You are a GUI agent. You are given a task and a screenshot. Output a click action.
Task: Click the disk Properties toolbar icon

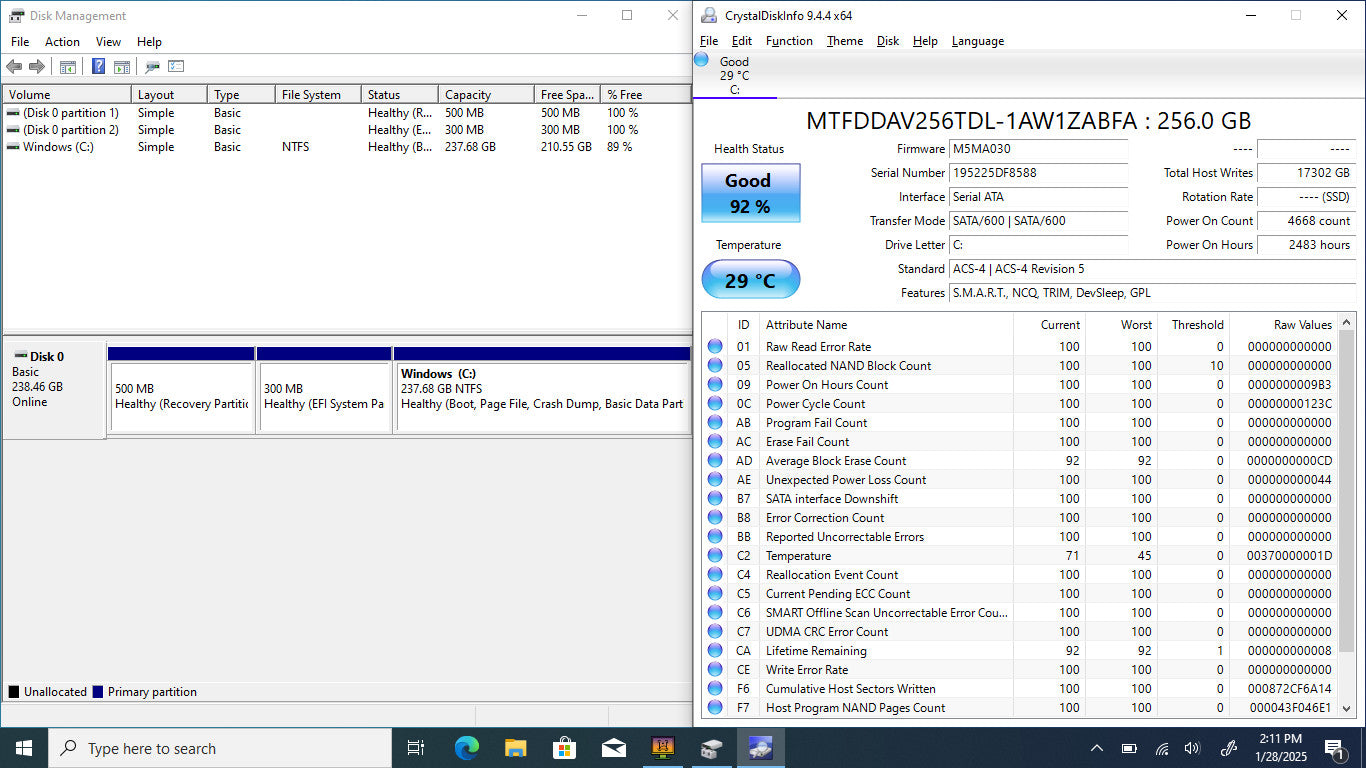[x=152, y=67]
